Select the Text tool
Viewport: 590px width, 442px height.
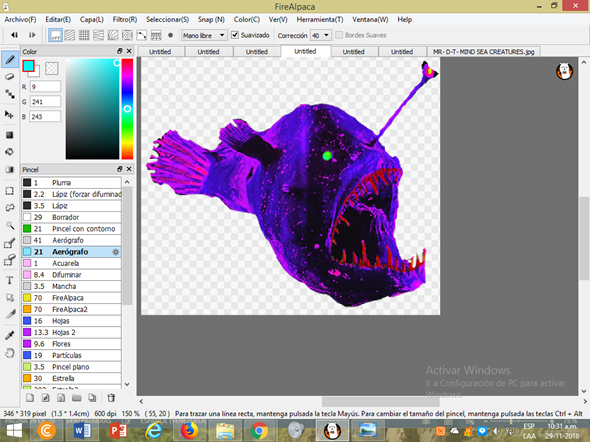(x=10, y=280)
